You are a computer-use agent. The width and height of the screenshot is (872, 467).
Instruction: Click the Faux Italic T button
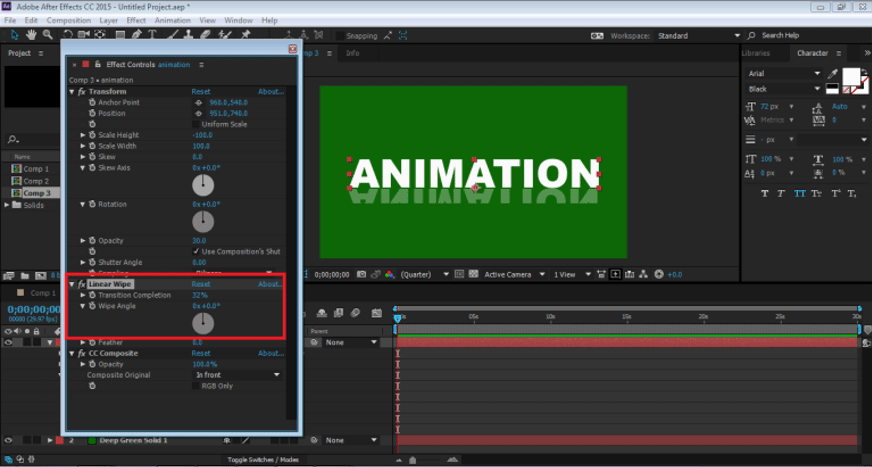(x=781, y=193)
